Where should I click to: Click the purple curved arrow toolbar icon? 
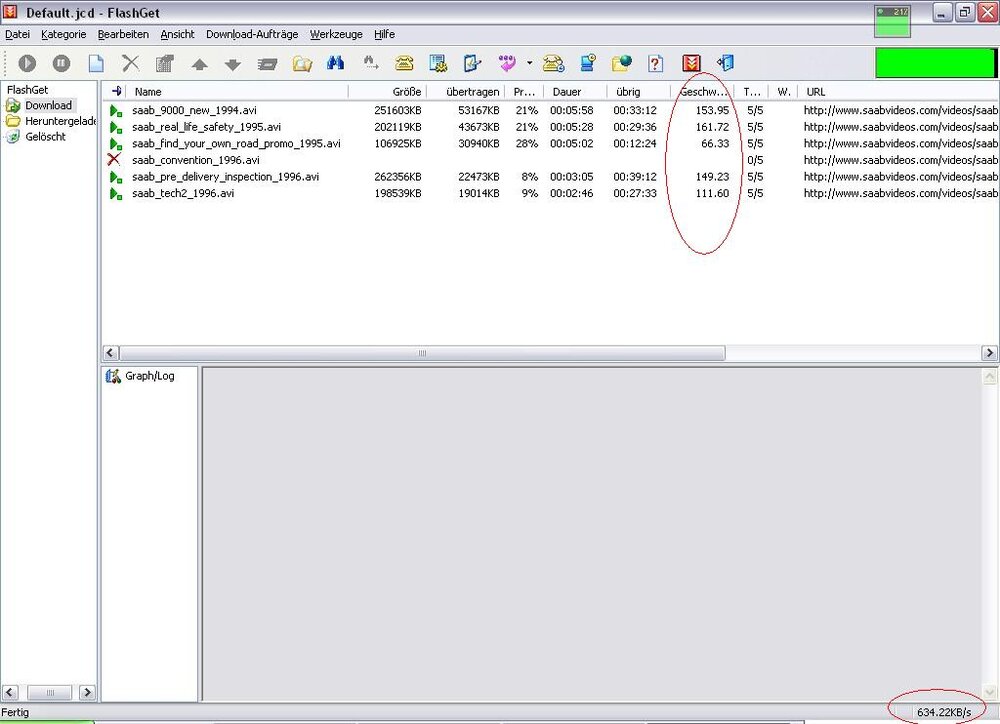tap(508, 63)
